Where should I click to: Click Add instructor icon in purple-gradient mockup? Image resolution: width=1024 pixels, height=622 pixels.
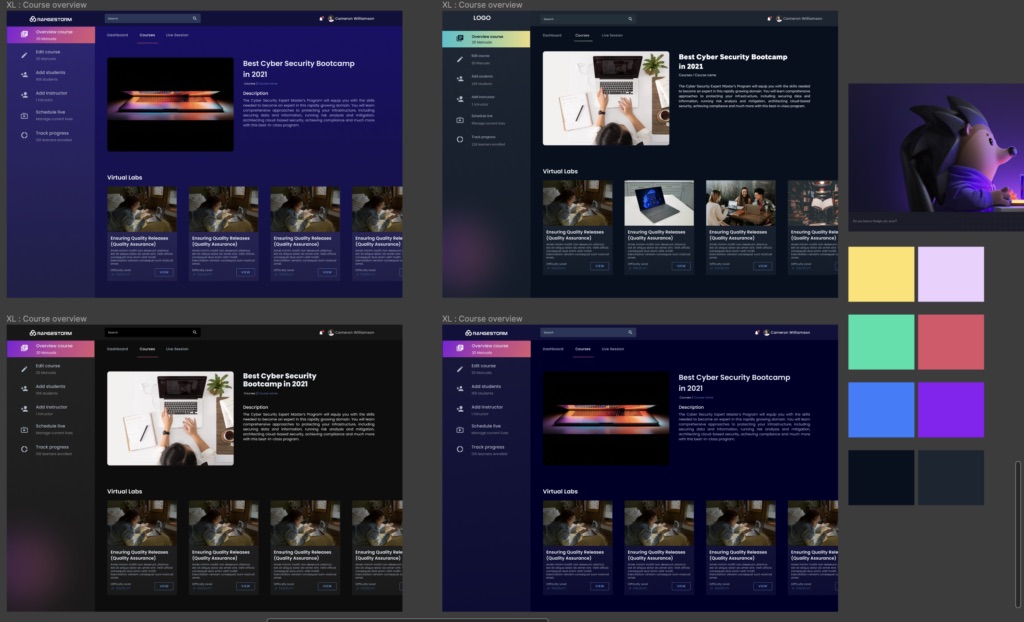pyautogui.click(x=24, y=95)
